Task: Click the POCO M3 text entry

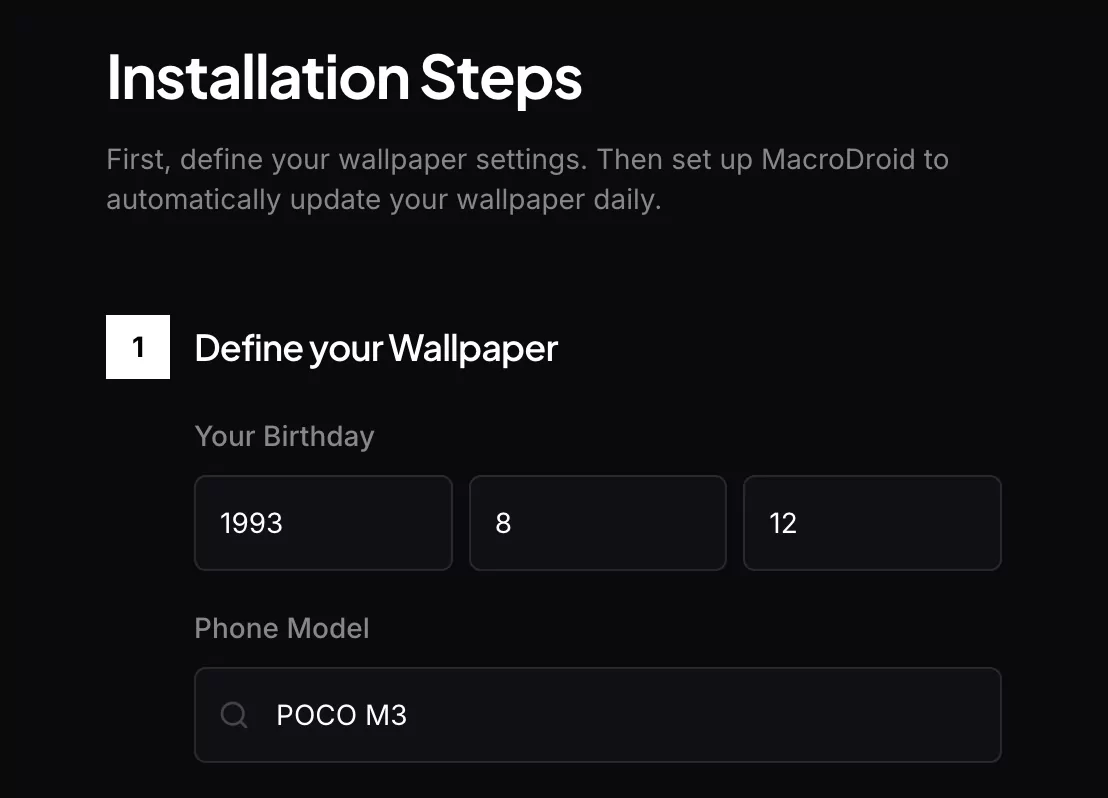Action: 342,716
